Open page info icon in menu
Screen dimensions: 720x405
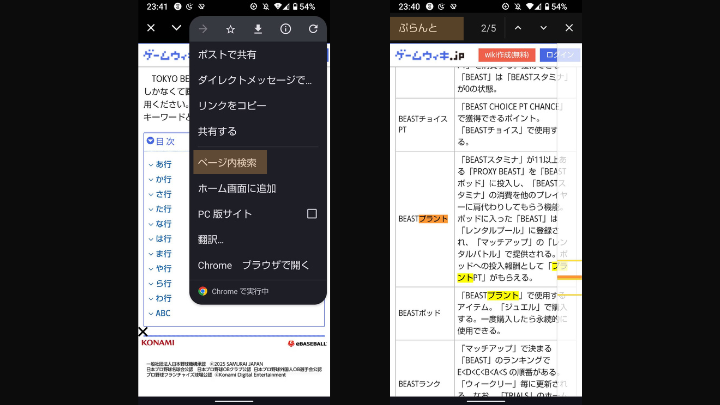click(x=286, y=29)
